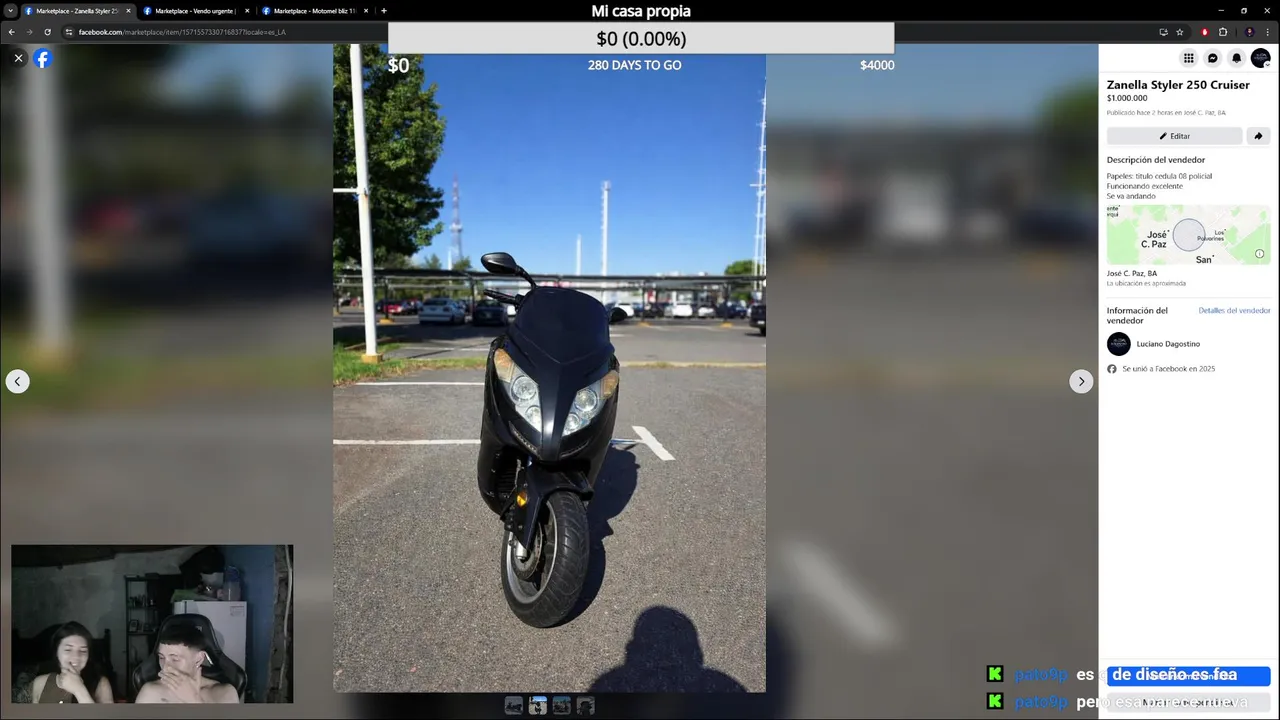Click the 'Funcionando excelente' description line
Image resolution: width=1280 pixels, height=720 pixels.
point(1144,186)
